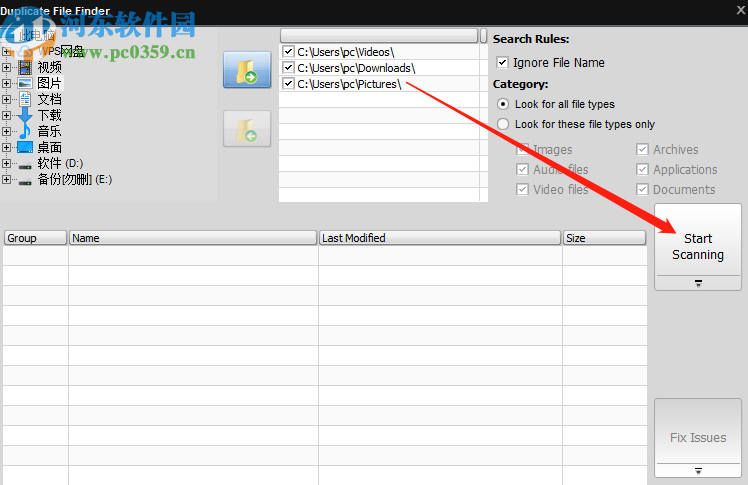Uncheck the C:\Users\pc\Pictures\ path checkbox

288,83
